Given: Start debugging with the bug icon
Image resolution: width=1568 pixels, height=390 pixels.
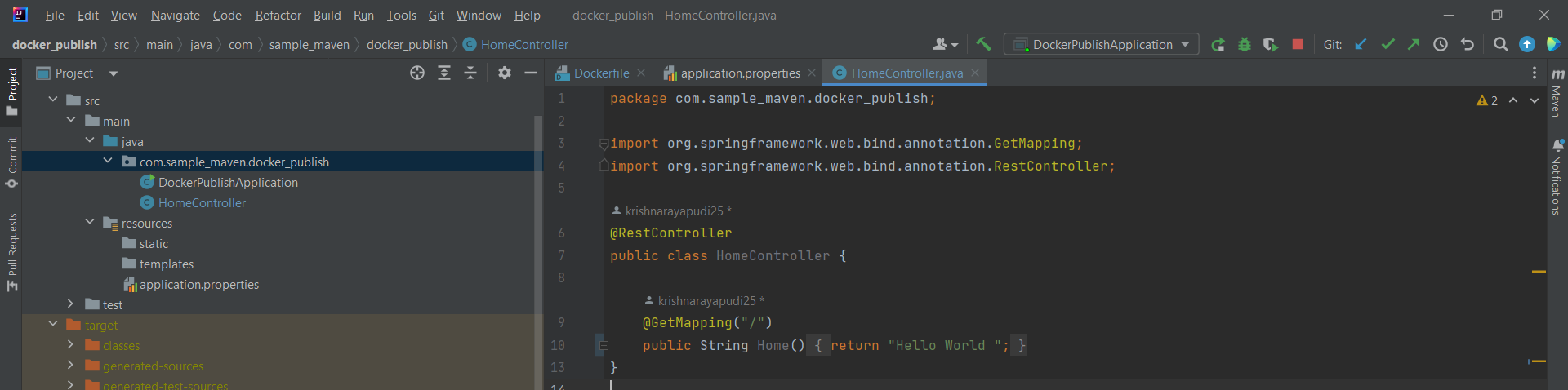Looking at the screenshot, I should pyautogui.click(x=1245, y=45).
